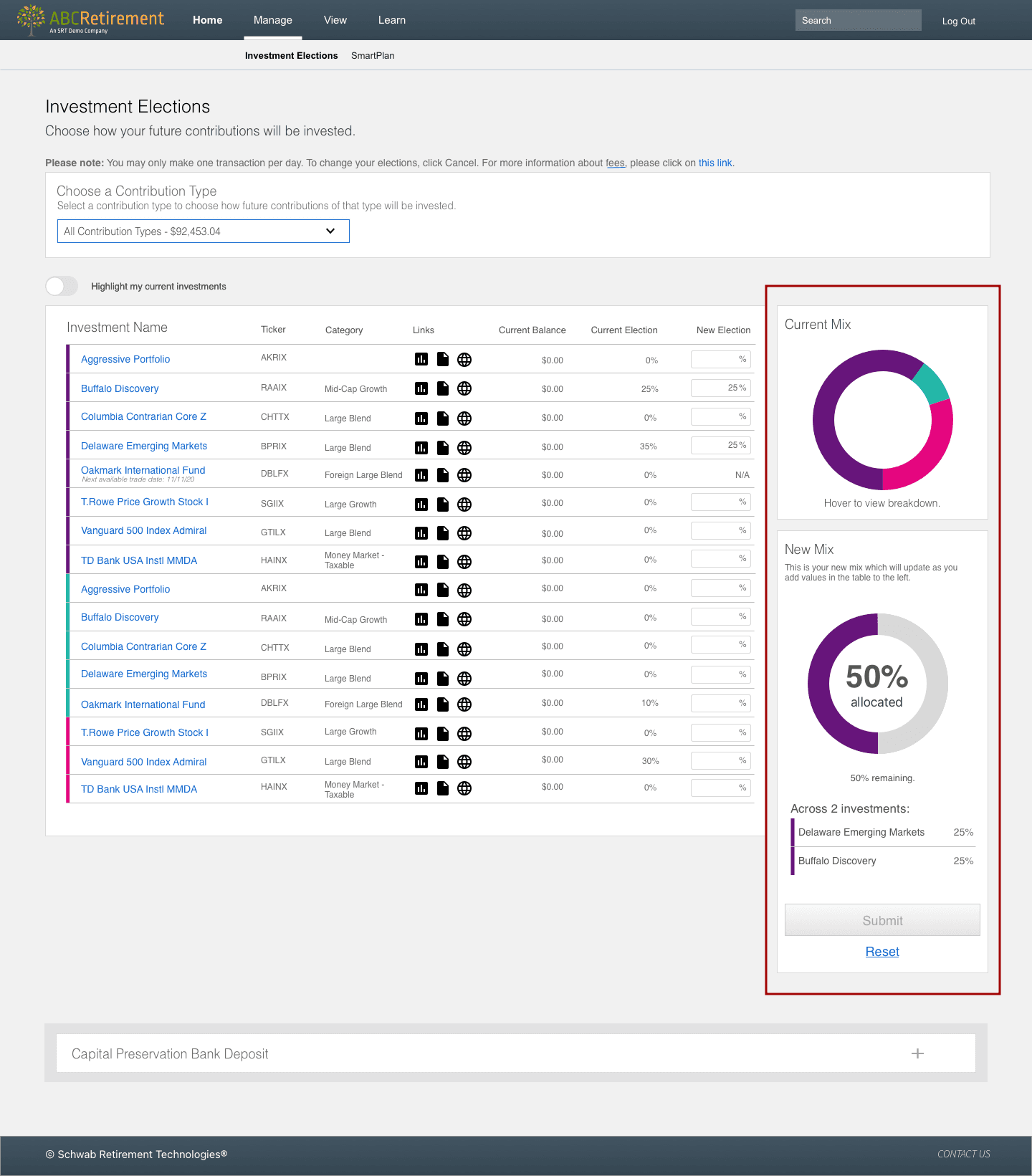This screenshot has height=1176, width=1032.
Task: Open the View menu
Action: coord(335,20)
